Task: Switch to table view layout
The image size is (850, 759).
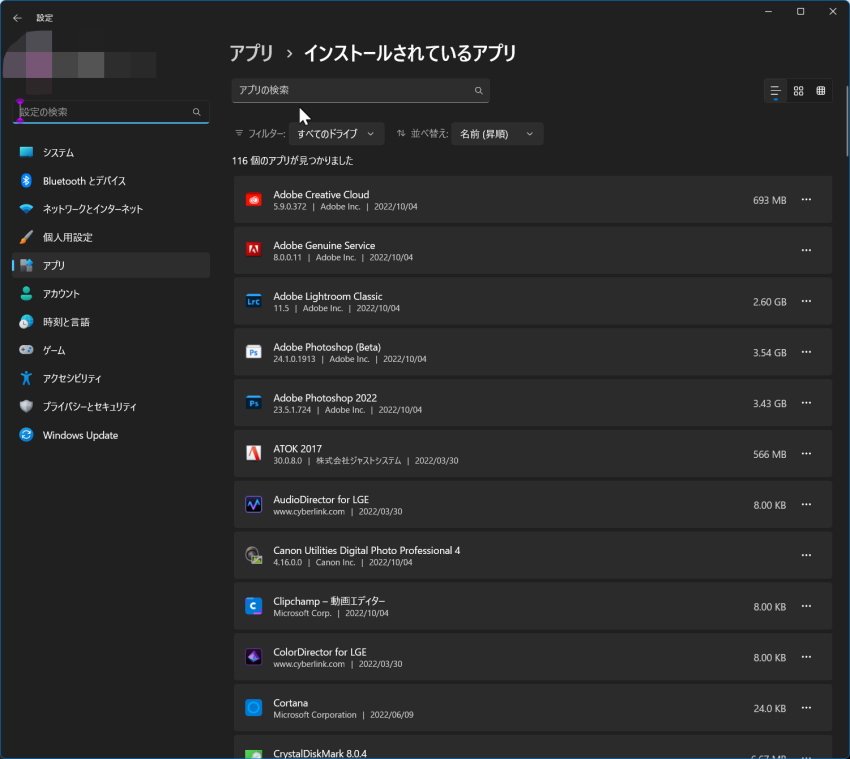Action: point(821,91)
